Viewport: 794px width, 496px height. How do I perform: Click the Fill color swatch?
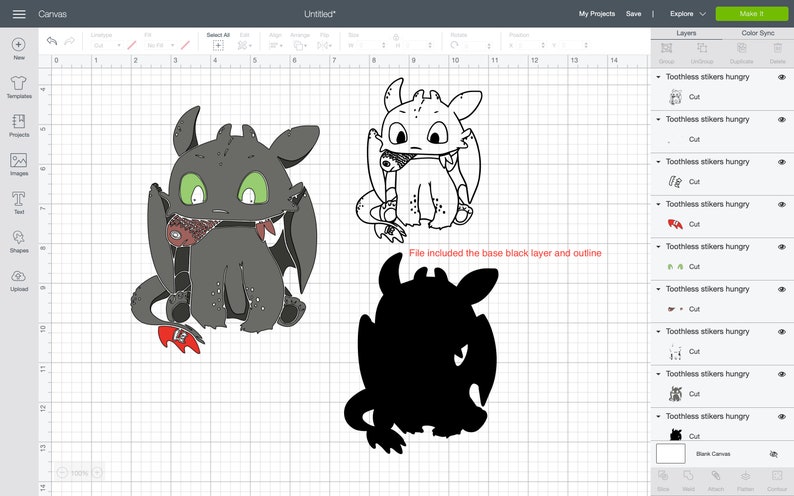tap(185, 46)
